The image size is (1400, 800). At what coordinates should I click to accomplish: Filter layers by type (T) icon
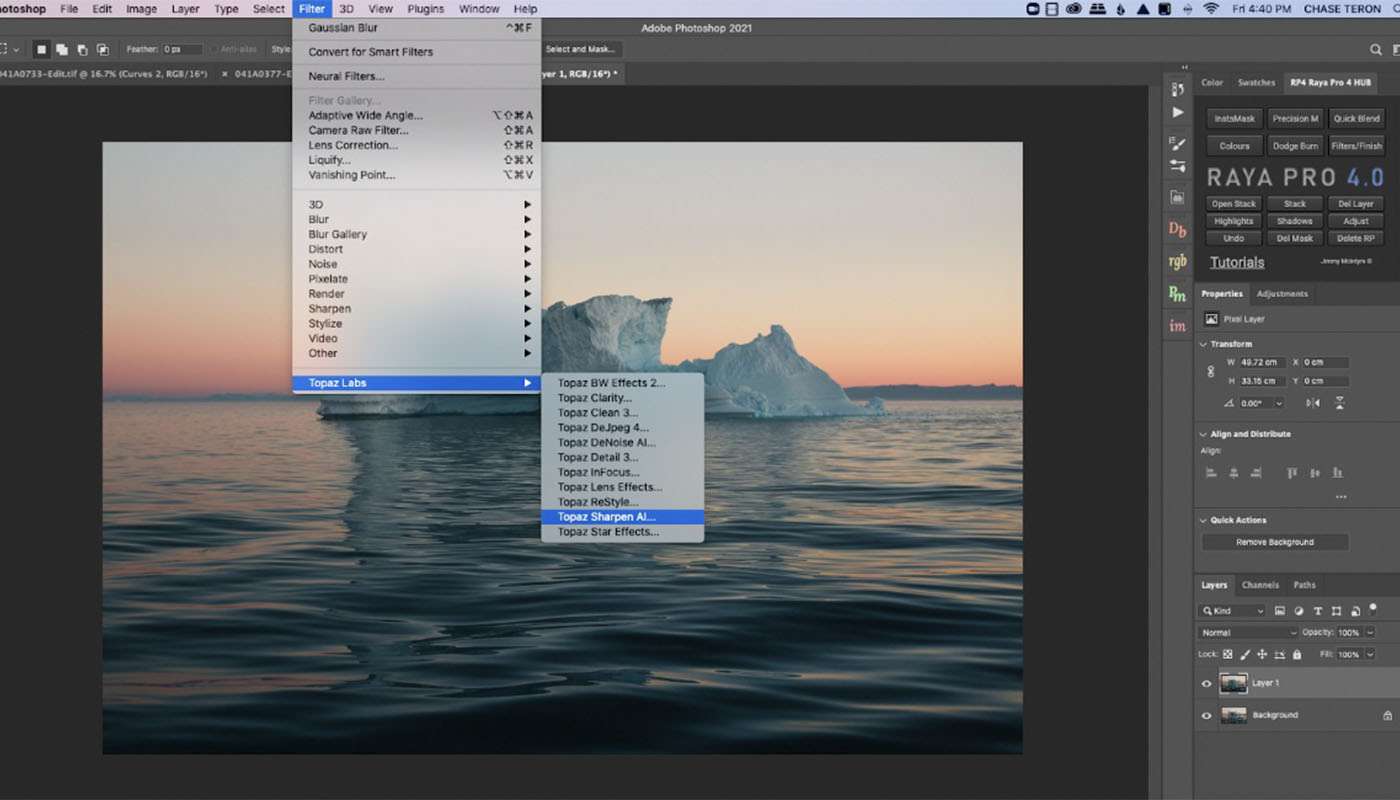pyautogui.click(x=1317, y=611)
